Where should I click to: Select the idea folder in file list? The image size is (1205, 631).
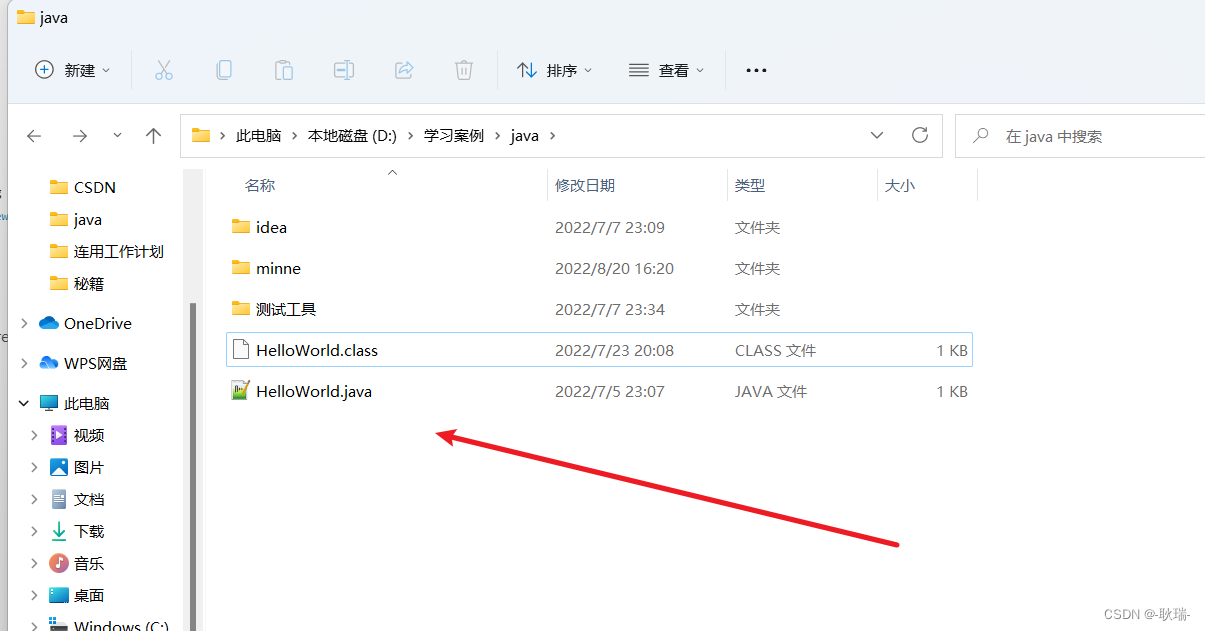tap(599, 227)
